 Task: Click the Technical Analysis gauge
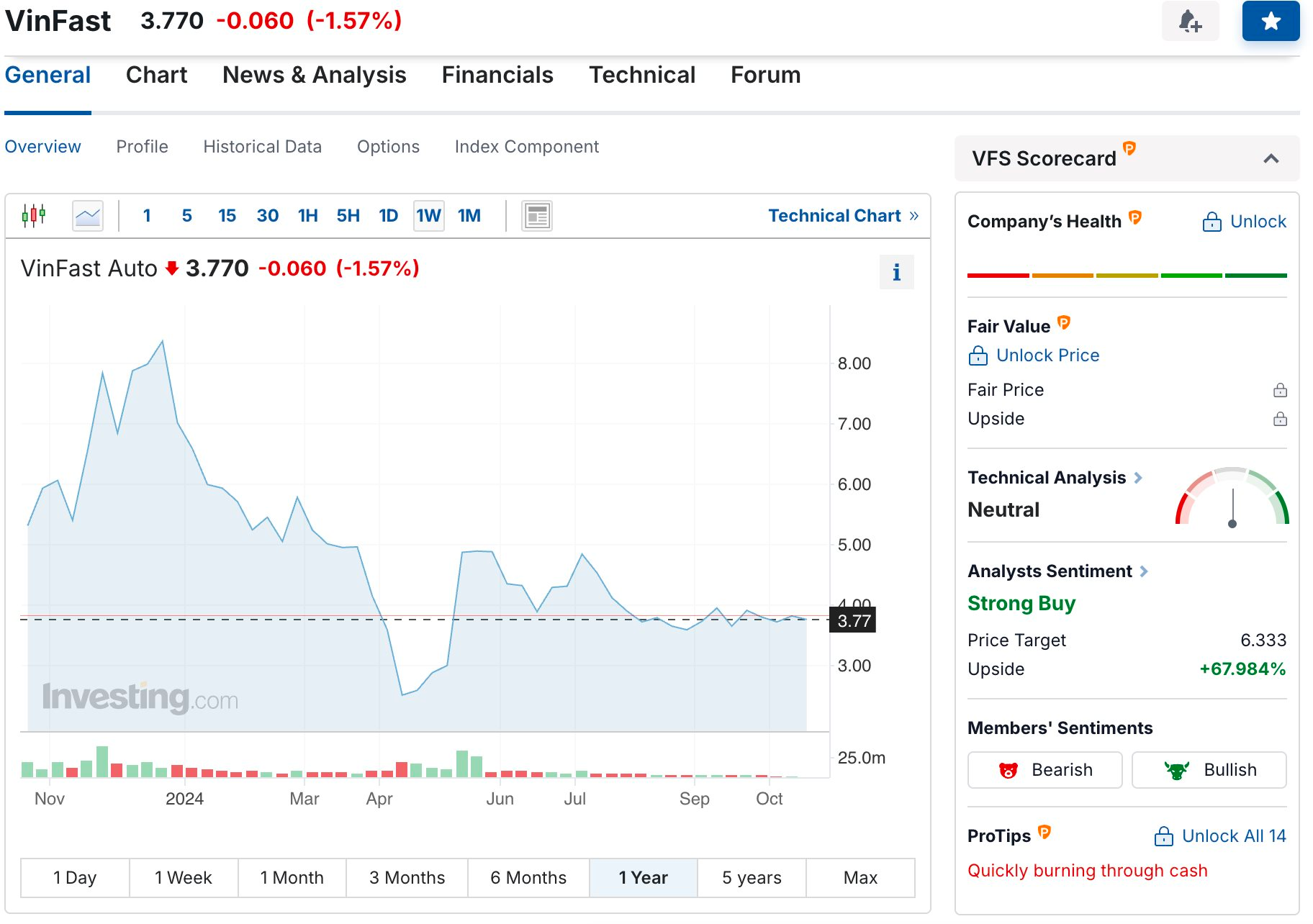pyautogui.click(x=1232, y=497)
